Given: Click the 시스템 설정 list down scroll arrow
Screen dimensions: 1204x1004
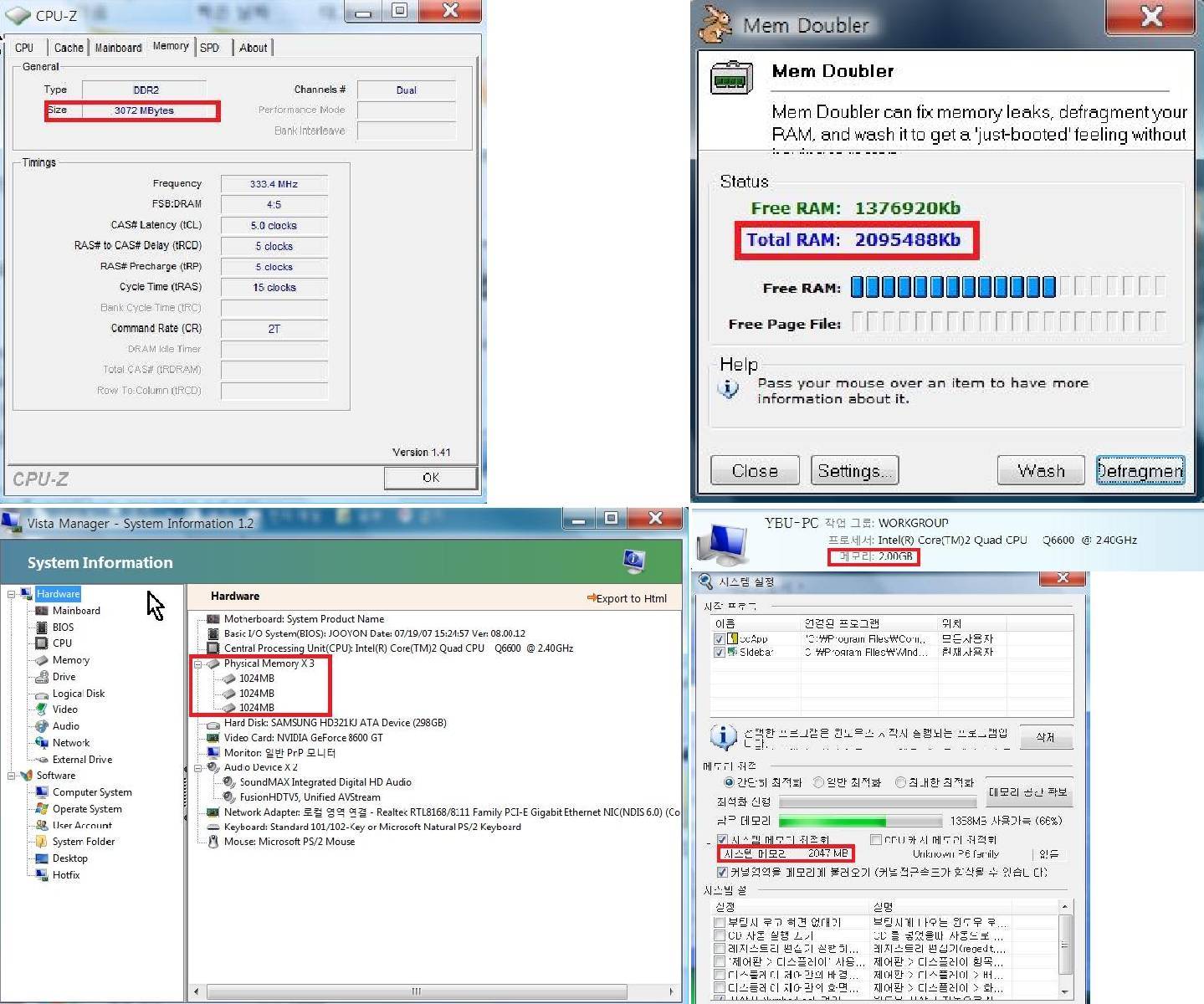Looking at the screenshot, I should click(1064, 991).
